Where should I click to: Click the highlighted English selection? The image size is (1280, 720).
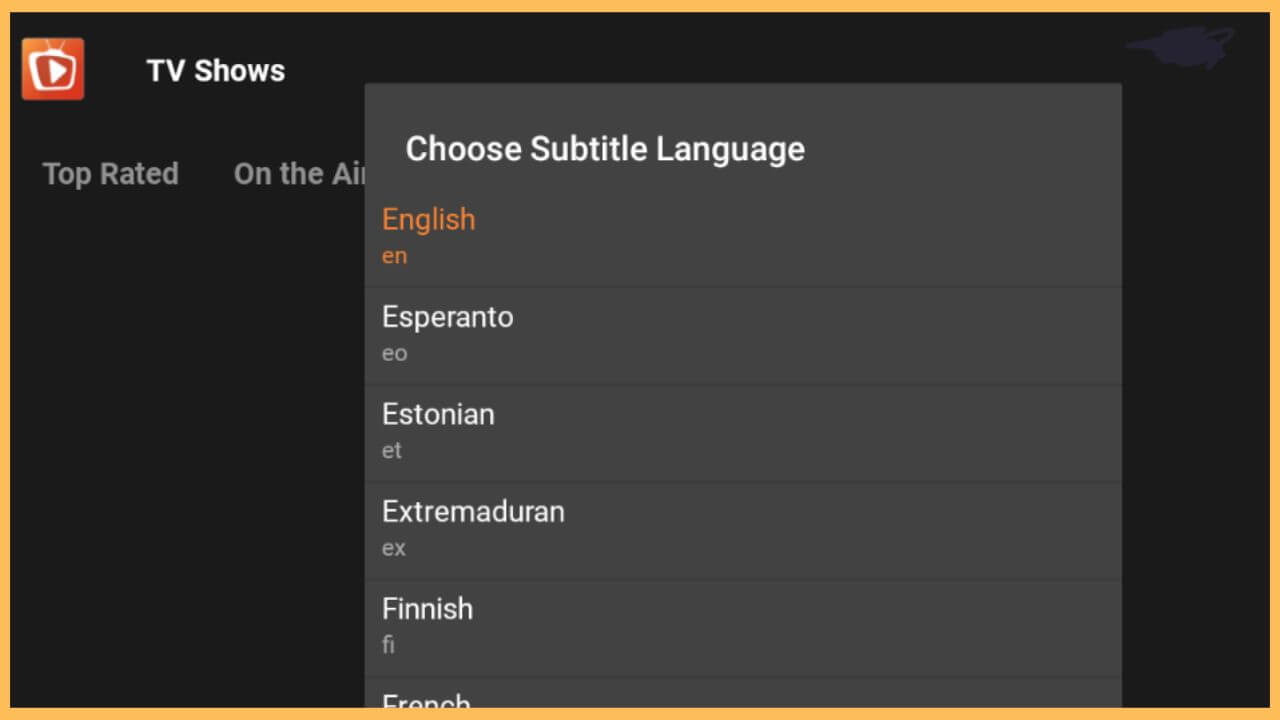tap(428, 219)
